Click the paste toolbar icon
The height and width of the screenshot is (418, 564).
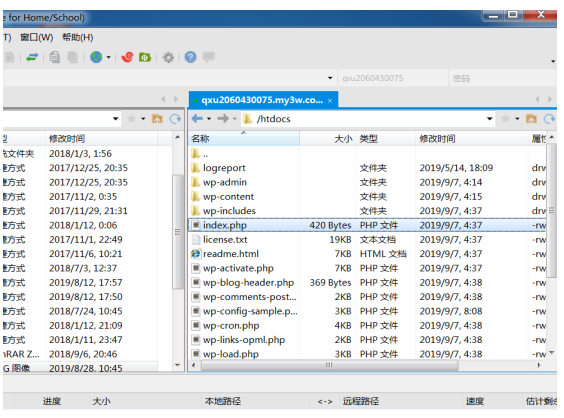click(73, 57)
